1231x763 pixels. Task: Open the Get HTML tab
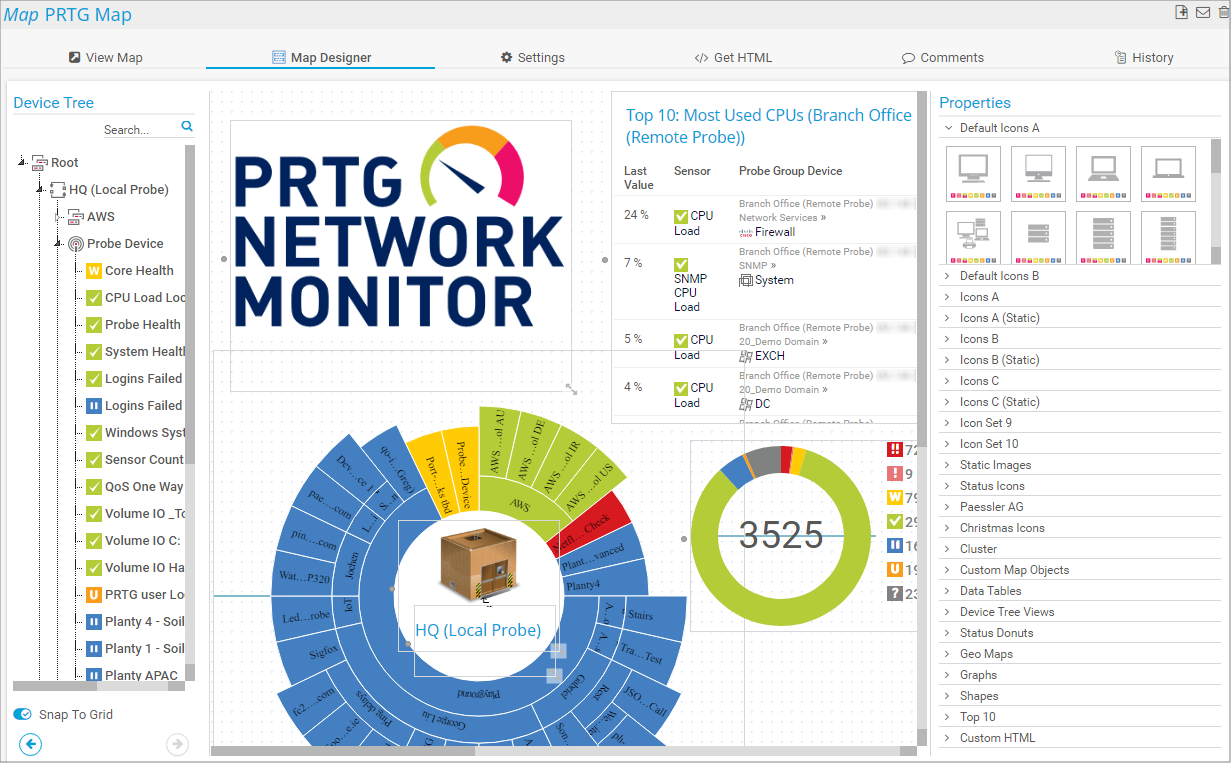(733, 58)
